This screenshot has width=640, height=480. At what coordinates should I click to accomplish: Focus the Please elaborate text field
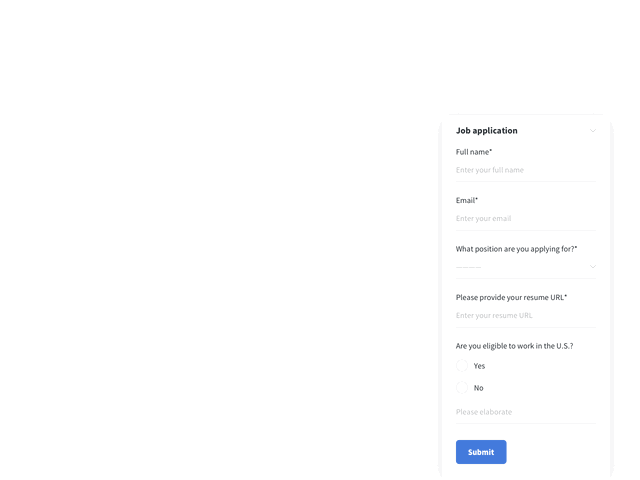pos(526,412)
